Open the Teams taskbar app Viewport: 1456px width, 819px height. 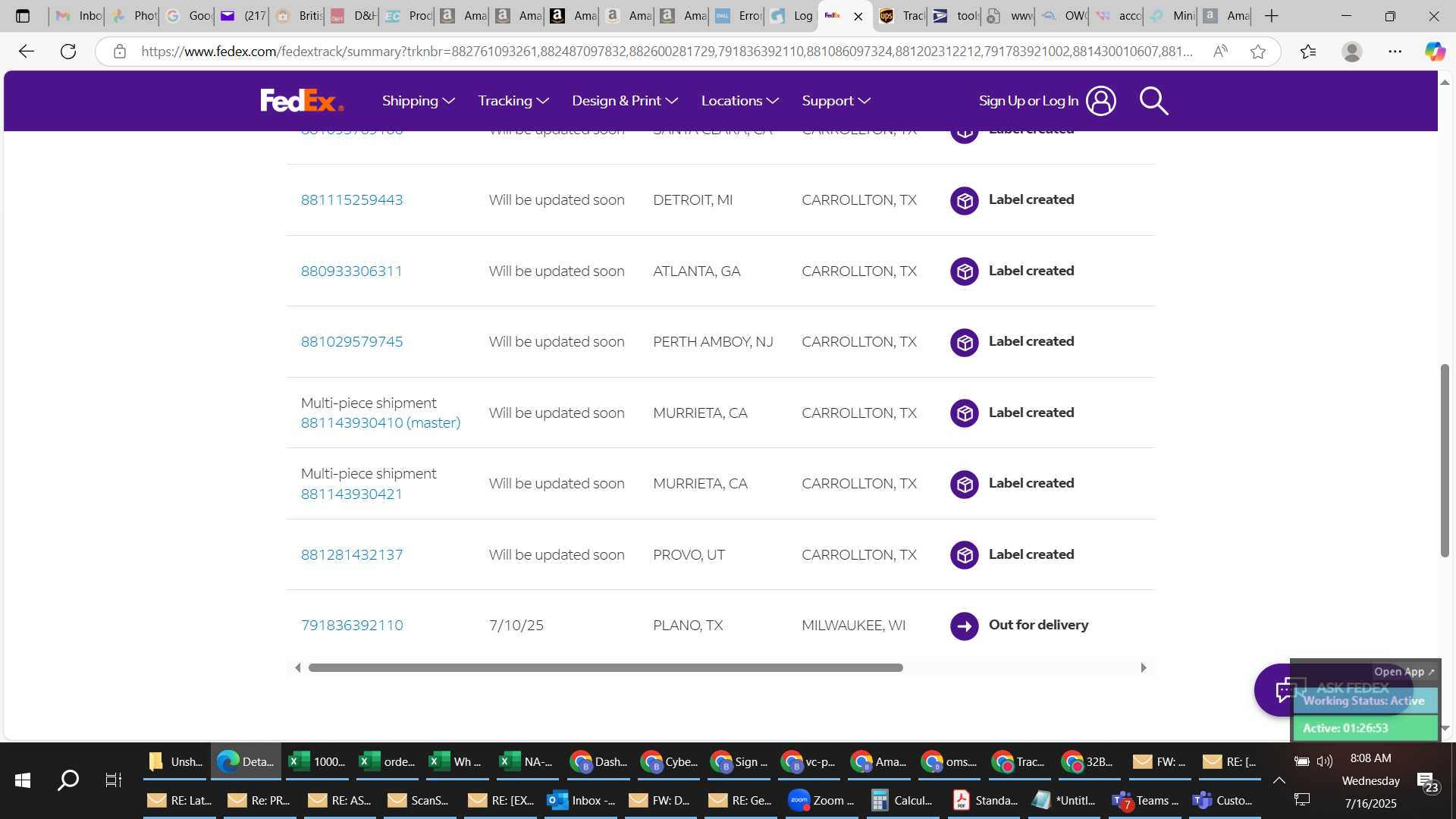pos(1145,801)
